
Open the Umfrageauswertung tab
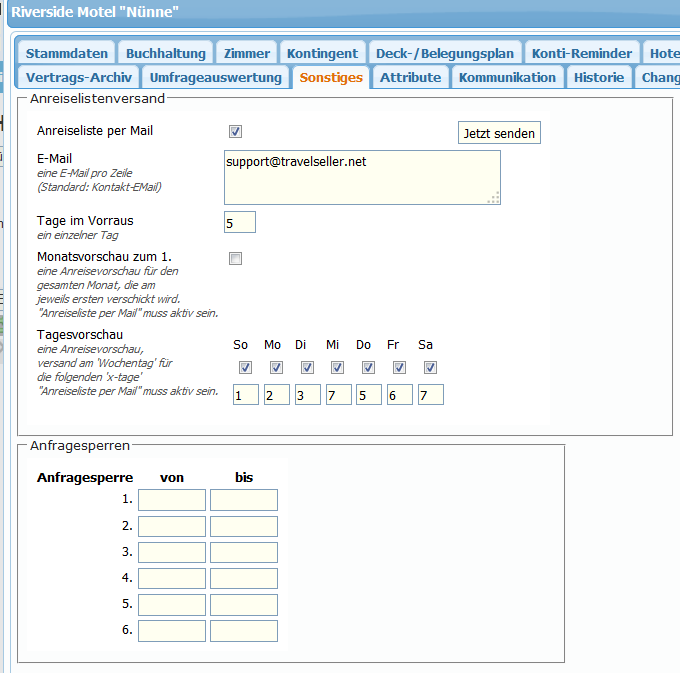click(216, 77)
